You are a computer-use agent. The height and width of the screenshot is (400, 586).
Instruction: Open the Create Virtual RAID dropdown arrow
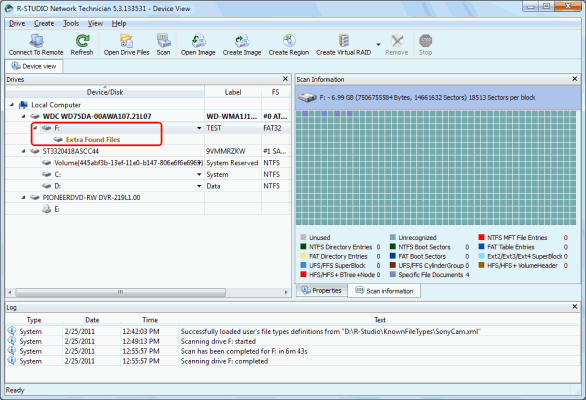coord(378,44)
